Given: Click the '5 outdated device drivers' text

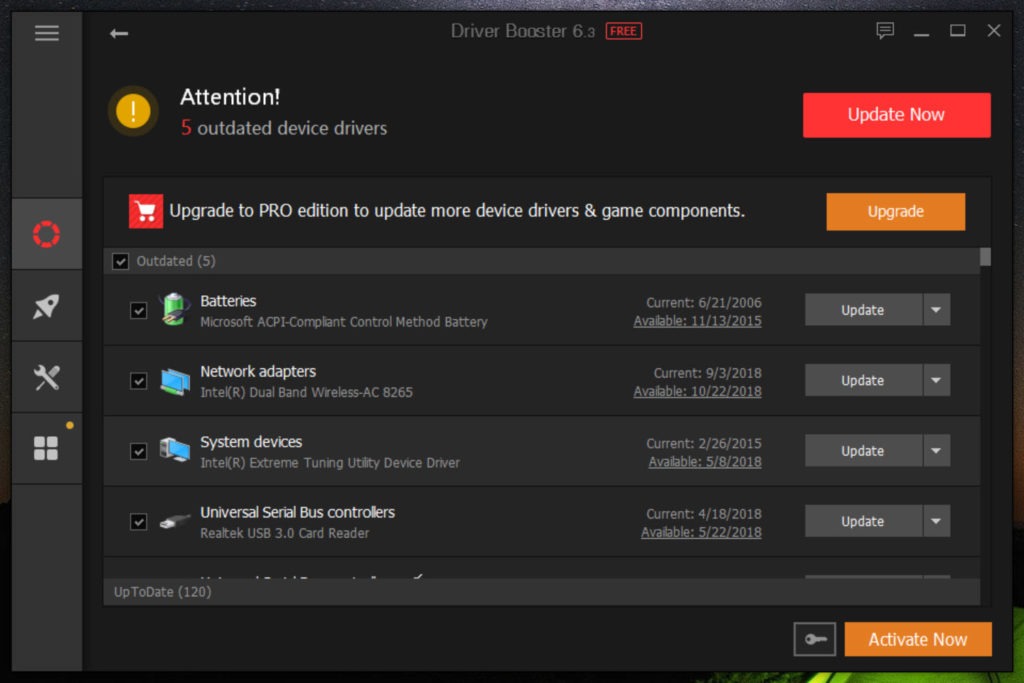Looking at the screenshot, I should pos(284,128).
